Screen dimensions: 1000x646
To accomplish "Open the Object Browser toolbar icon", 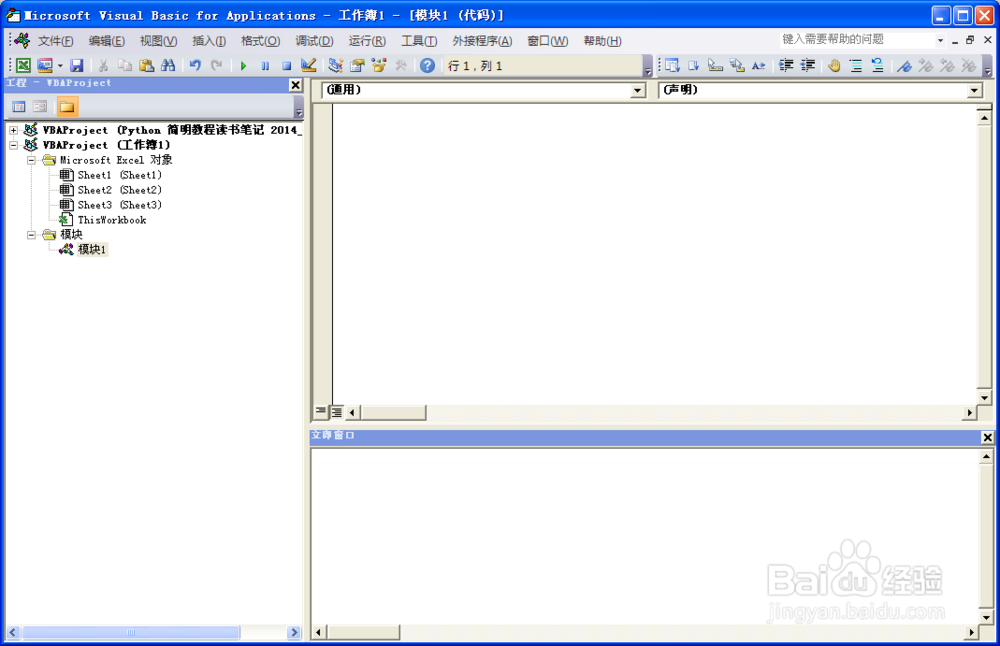I will (x=379, y=65).
